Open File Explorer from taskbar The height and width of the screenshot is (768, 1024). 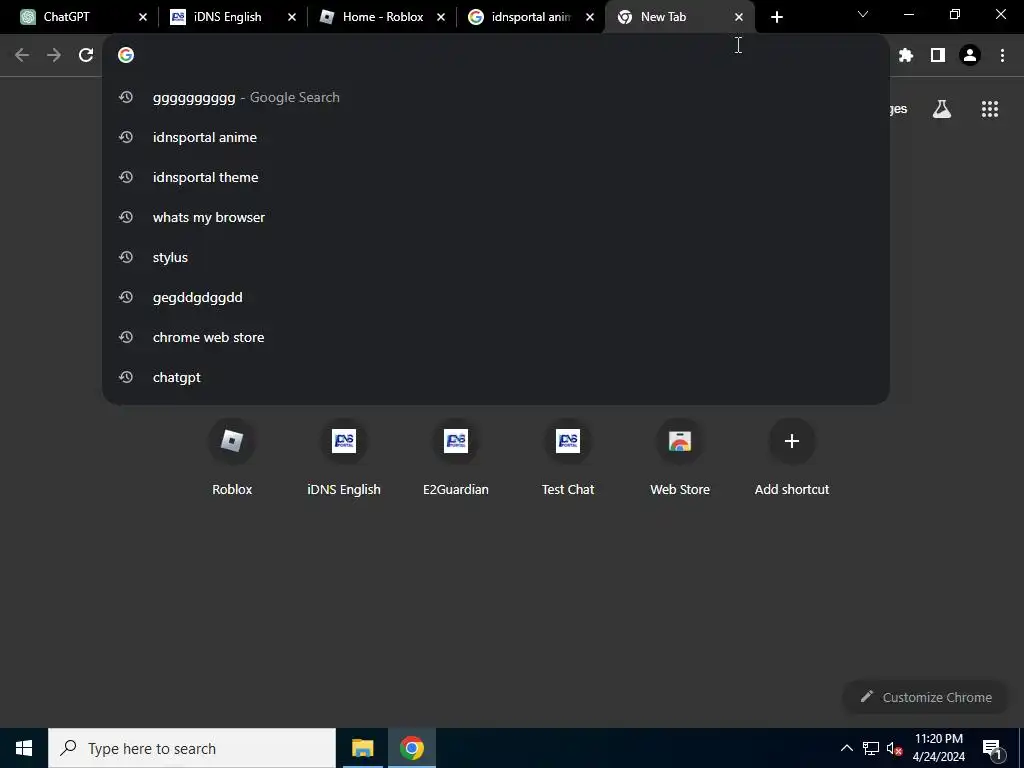pyautogui.click(x=362, y=748)
